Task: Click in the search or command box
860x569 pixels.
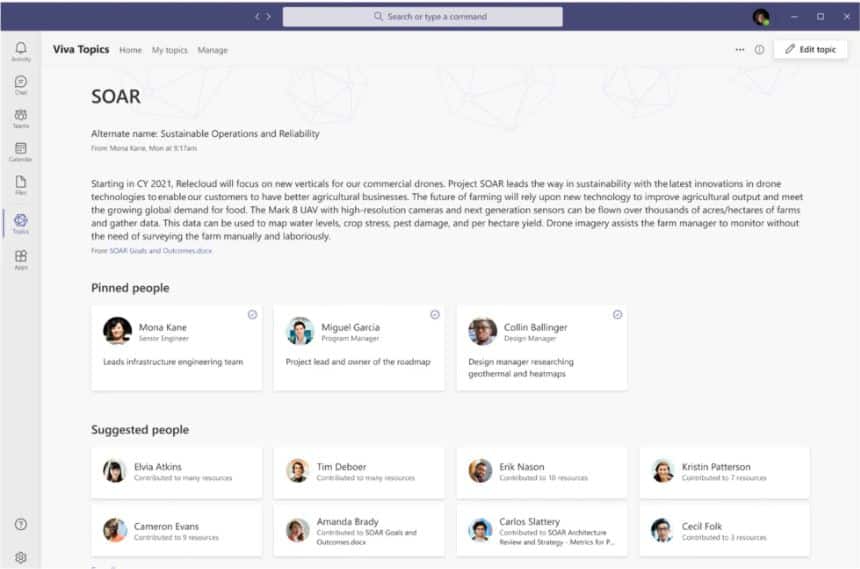Action: pyautogui.click(x=422, y=16)
